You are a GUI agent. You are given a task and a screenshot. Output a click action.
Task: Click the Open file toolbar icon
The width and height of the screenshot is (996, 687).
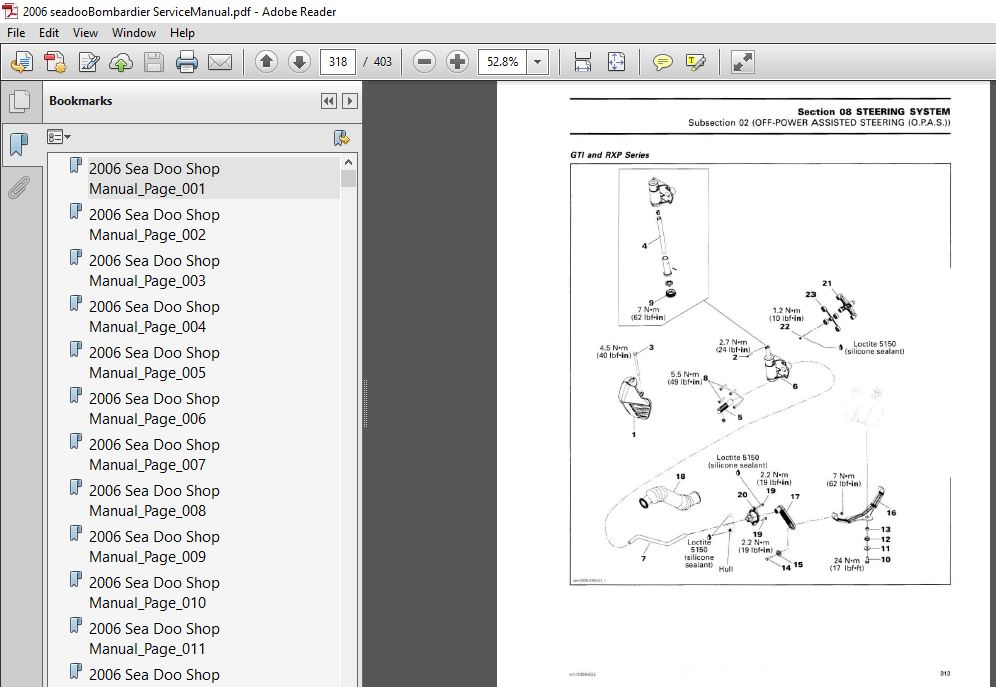pos(22,62)
